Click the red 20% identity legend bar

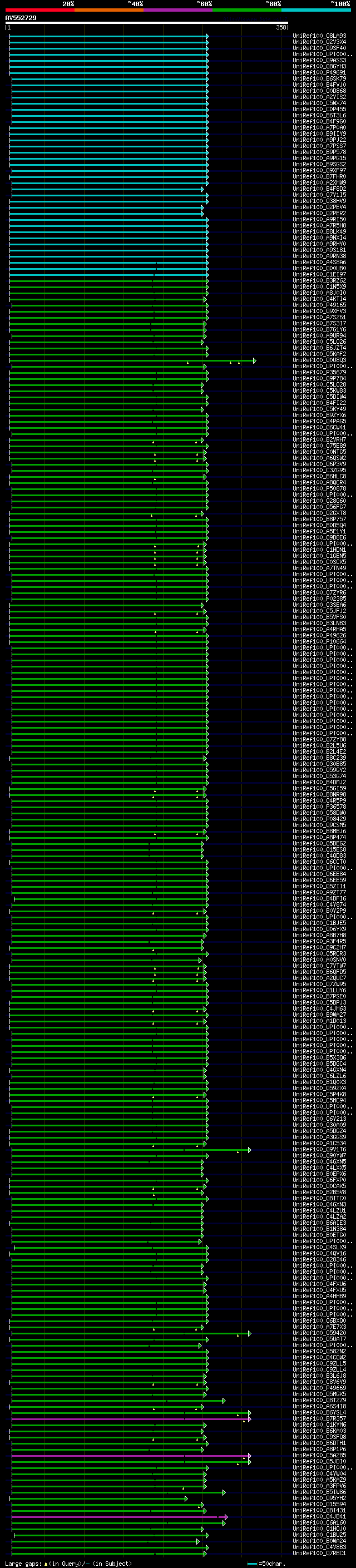point(39,11)
